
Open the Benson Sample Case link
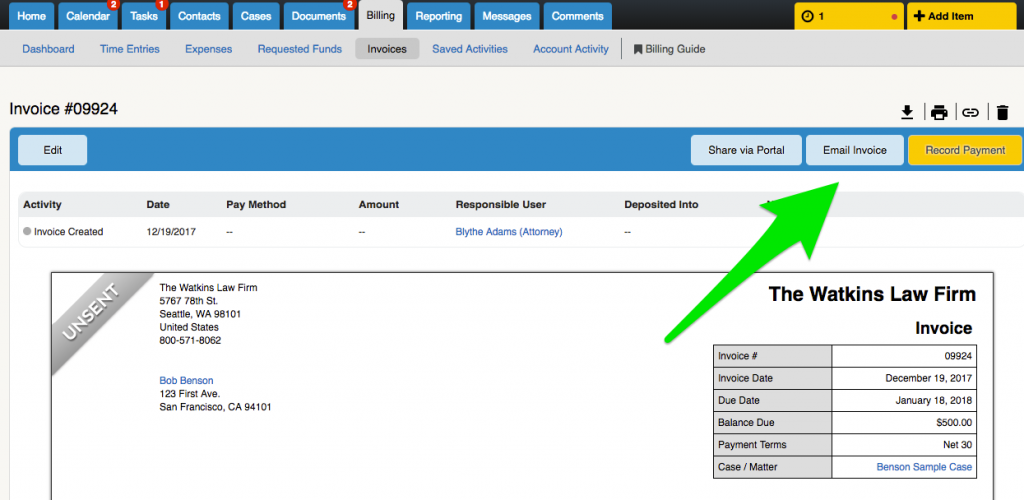pyautogui.click(x=924, y=467)
